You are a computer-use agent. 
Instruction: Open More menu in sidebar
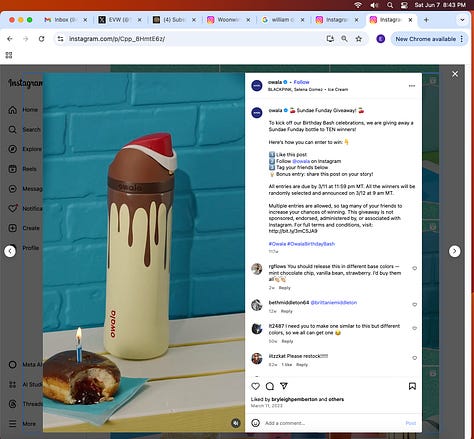22,424
